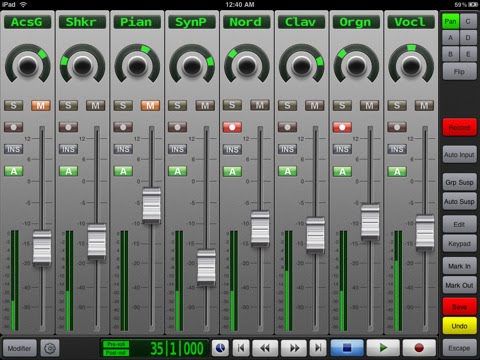This screenshot has width=480, height=360.
Task: Click Auto Susp button
Action: (459, 201)
